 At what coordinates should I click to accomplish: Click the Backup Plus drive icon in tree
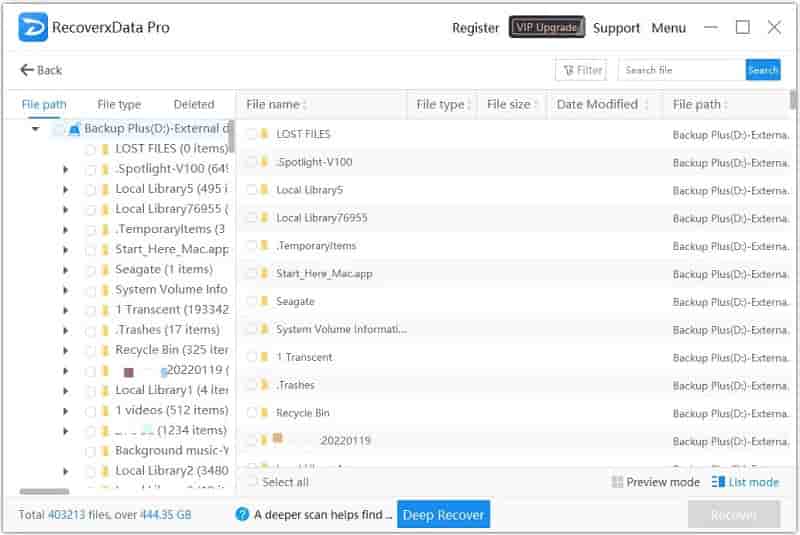[x=74, y=129]
